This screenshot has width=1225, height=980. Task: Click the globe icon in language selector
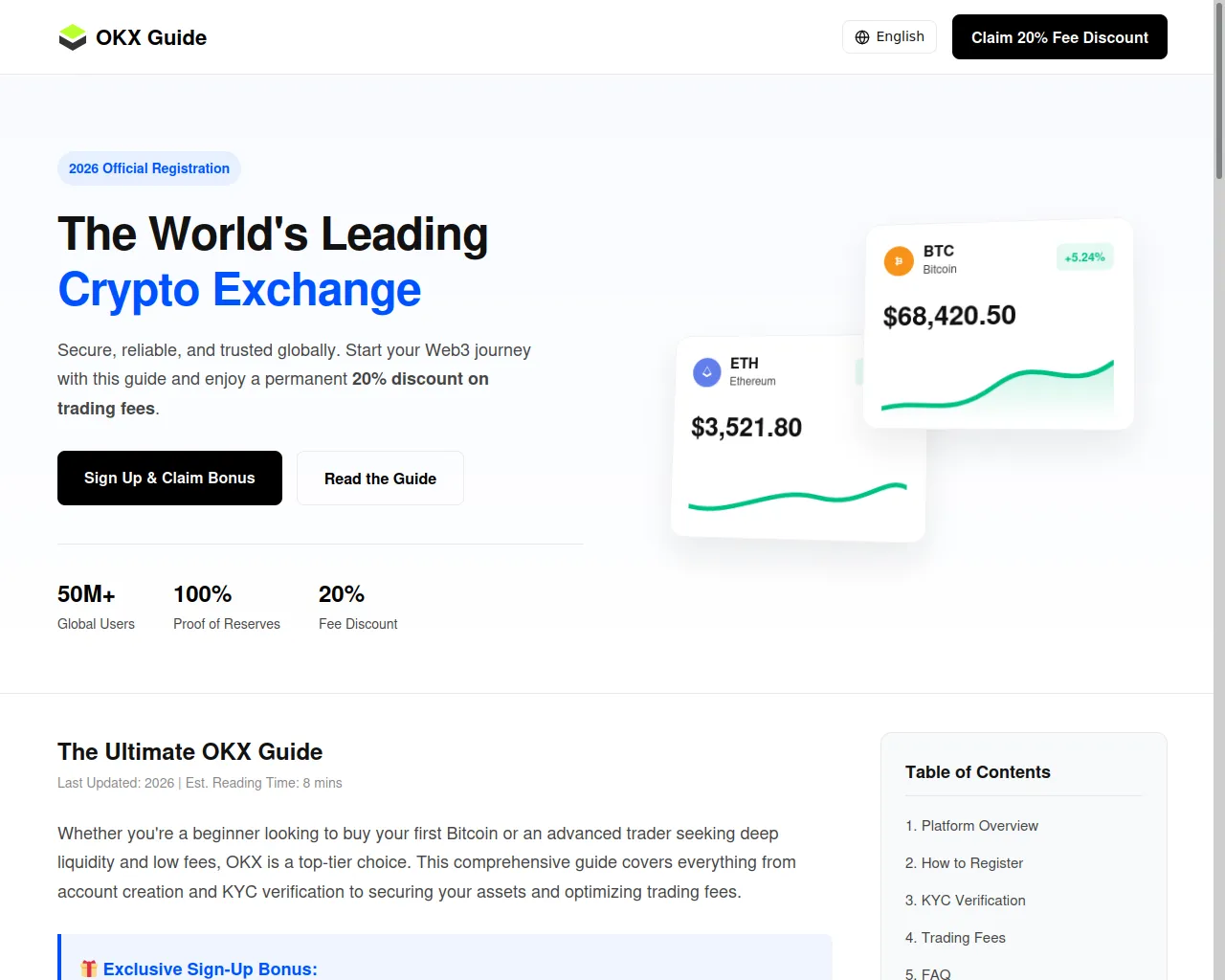[862, 37]
